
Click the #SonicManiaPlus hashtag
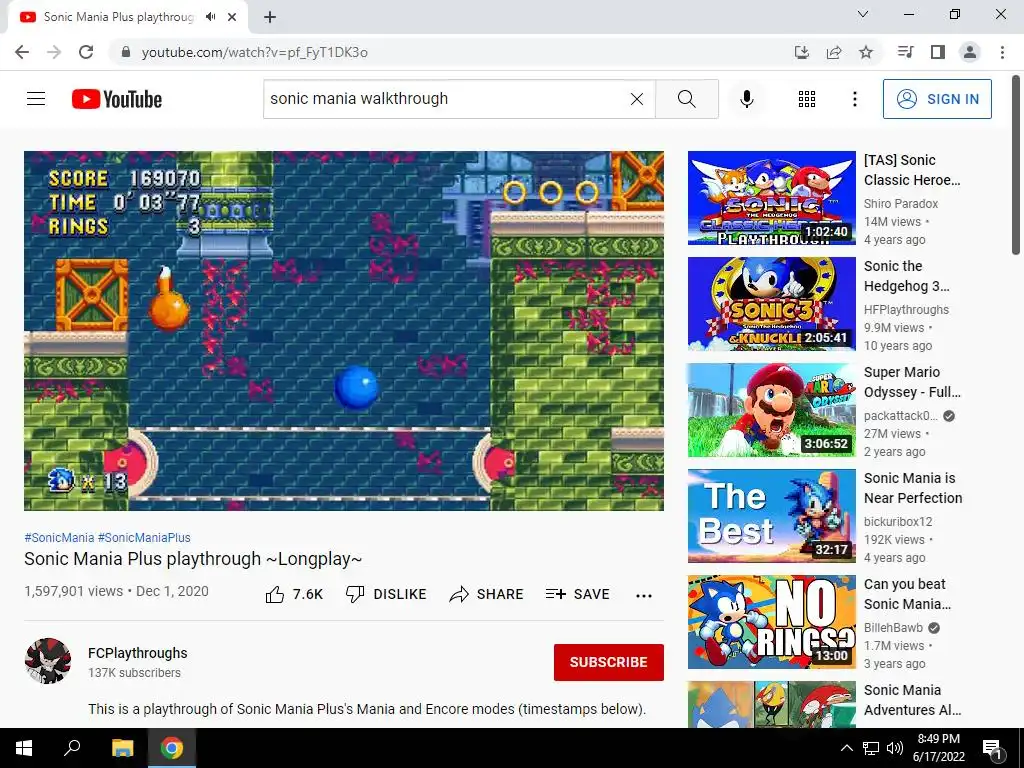(x=144, y=537)
